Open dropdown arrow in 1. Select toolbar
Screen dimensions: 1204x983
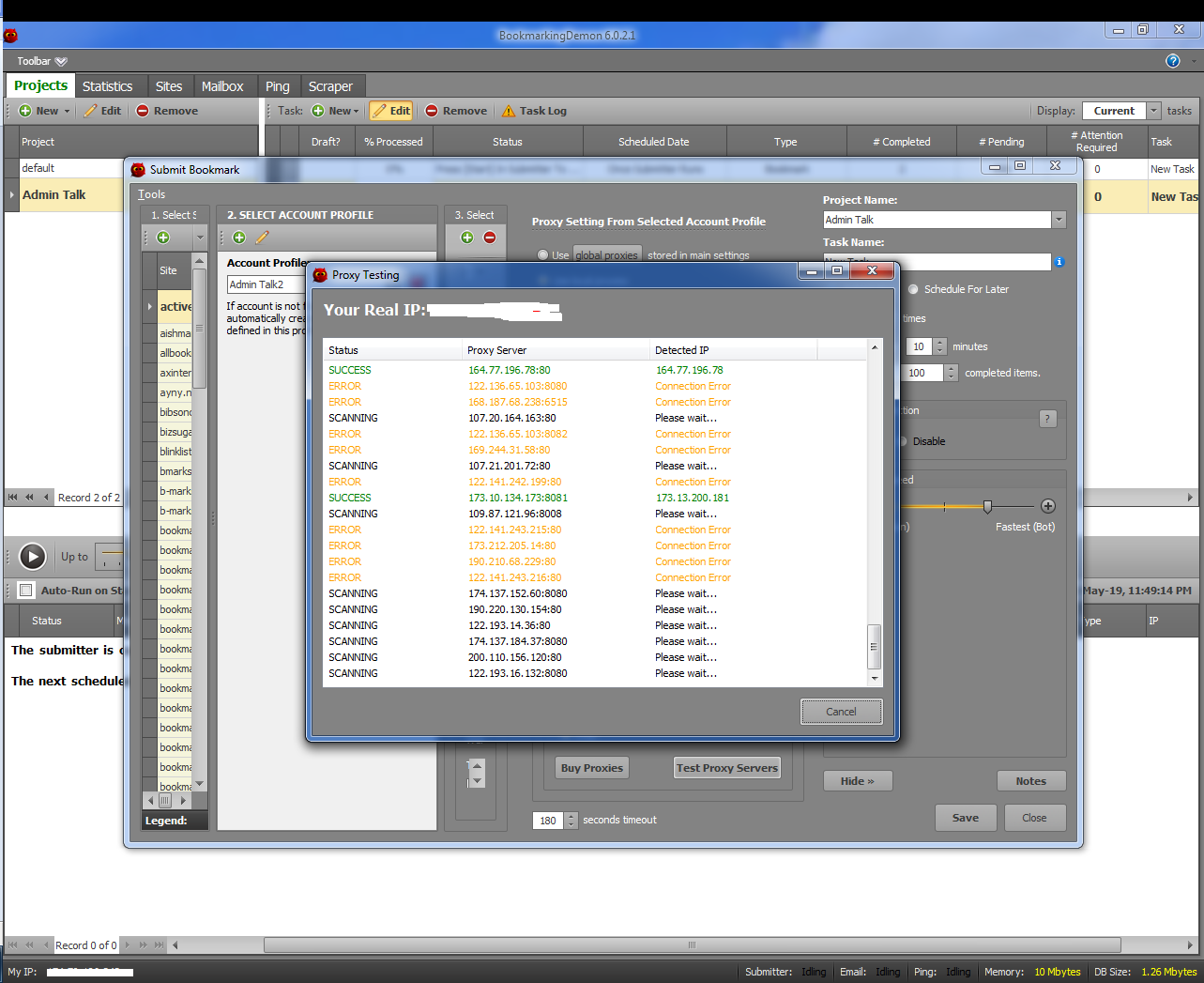coord(199,238)
